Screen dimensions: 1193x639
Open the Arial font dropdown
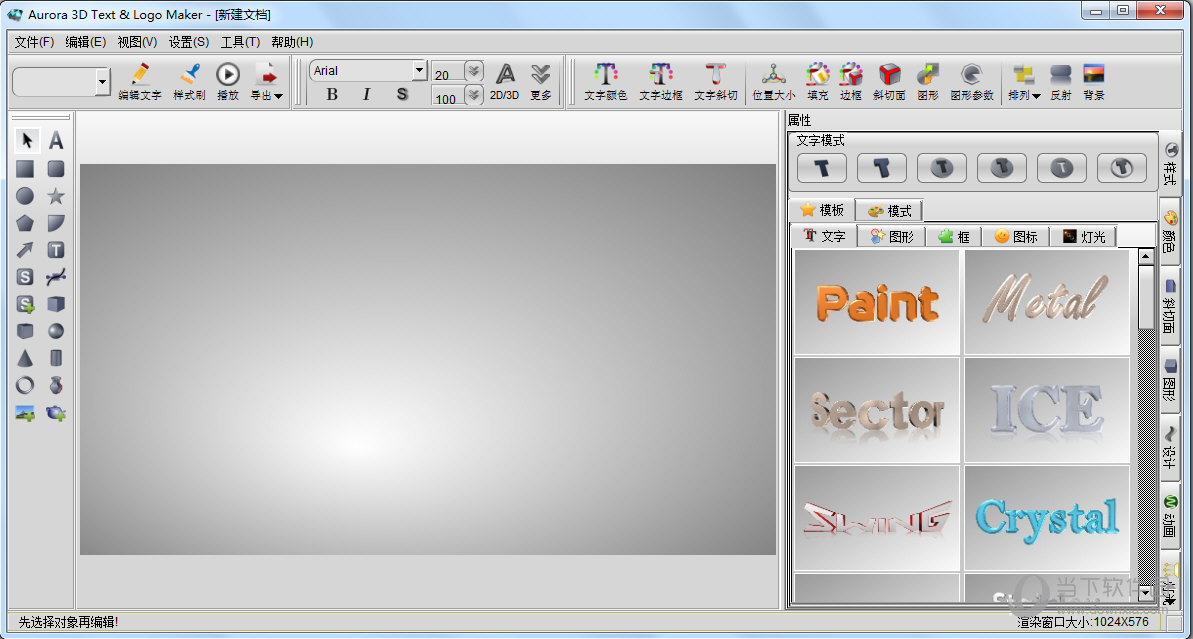pos(419,71)
